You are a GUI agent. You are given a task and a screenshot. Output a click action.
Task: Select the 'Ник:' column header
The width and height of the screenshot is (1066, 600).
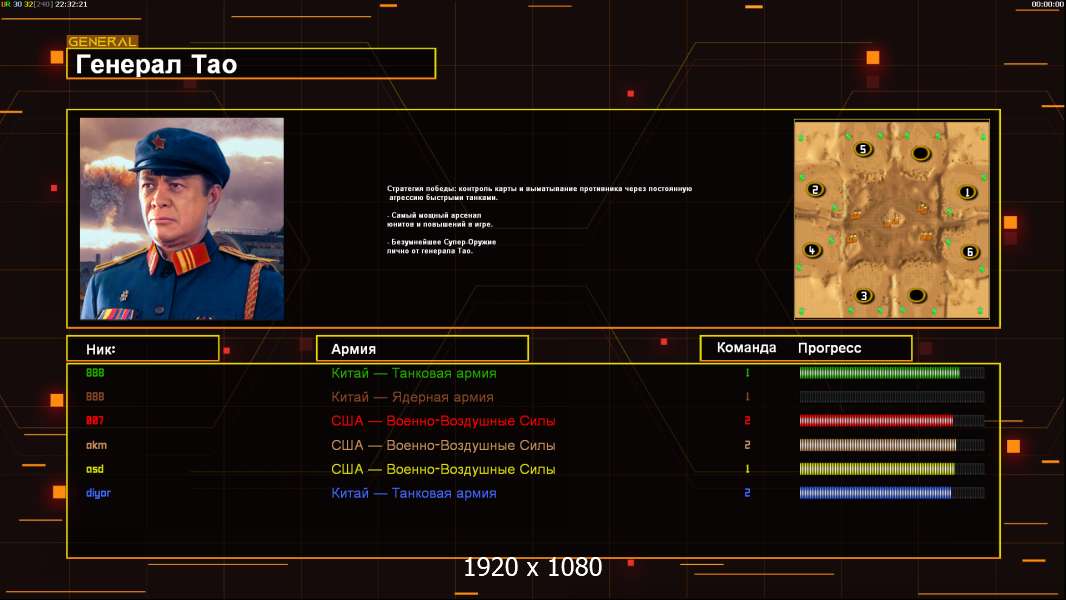(143, 349)
